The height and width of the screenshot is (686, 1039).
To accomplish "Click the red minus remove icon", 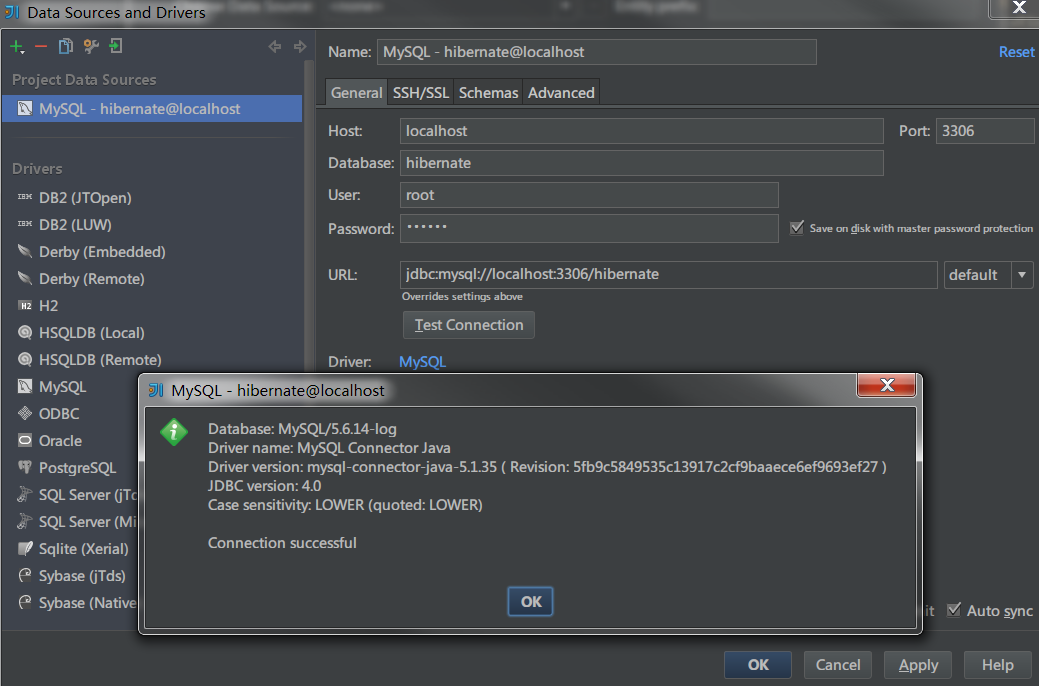I will [x=41, y=46].
